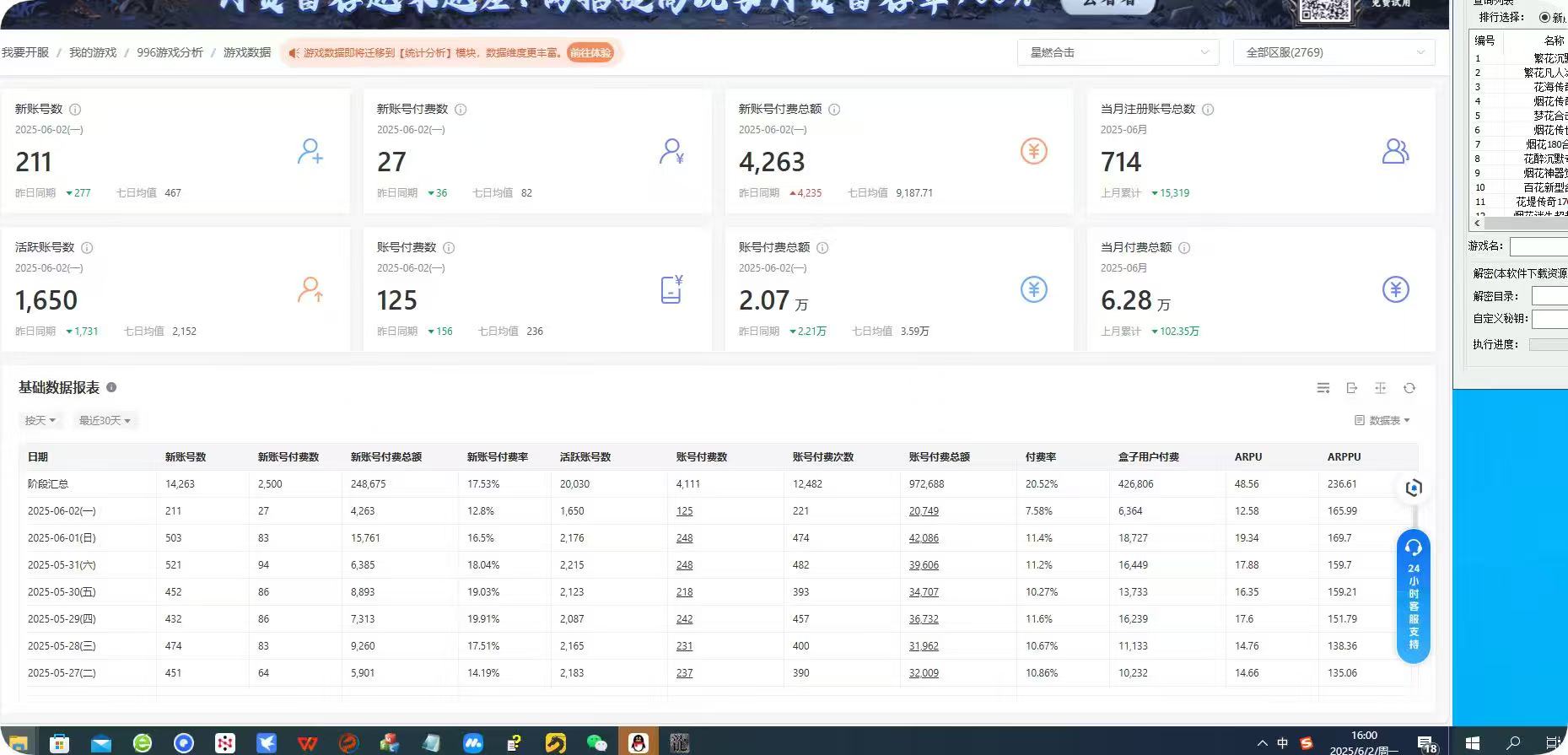The width and height of the screenshot is (1568, 755).
Task: Click the info icon beside 当月付费总额
Action: pyautogui.click(x=1184, y=248)
